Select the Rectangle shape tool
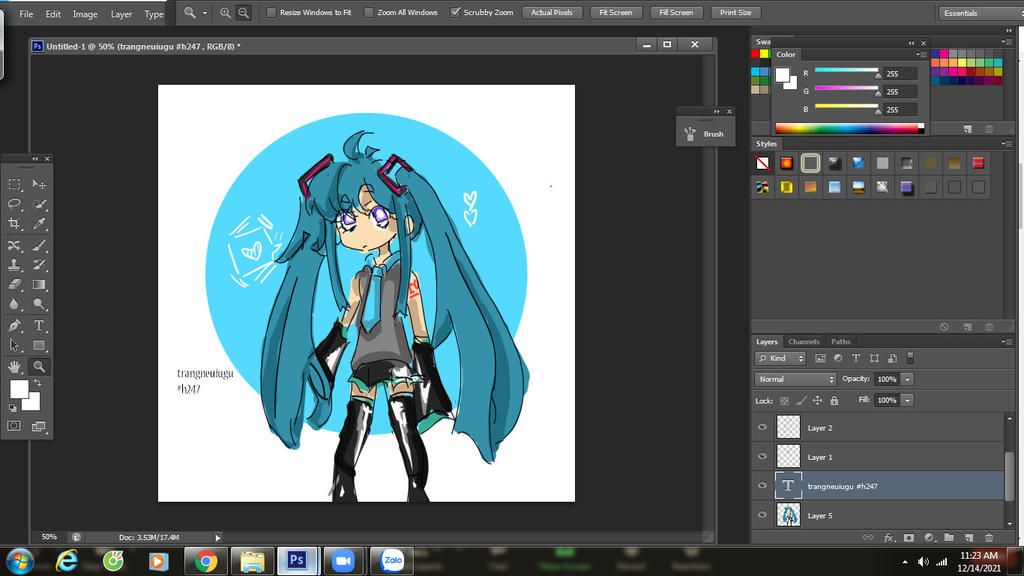 click(x=39, y=345)
